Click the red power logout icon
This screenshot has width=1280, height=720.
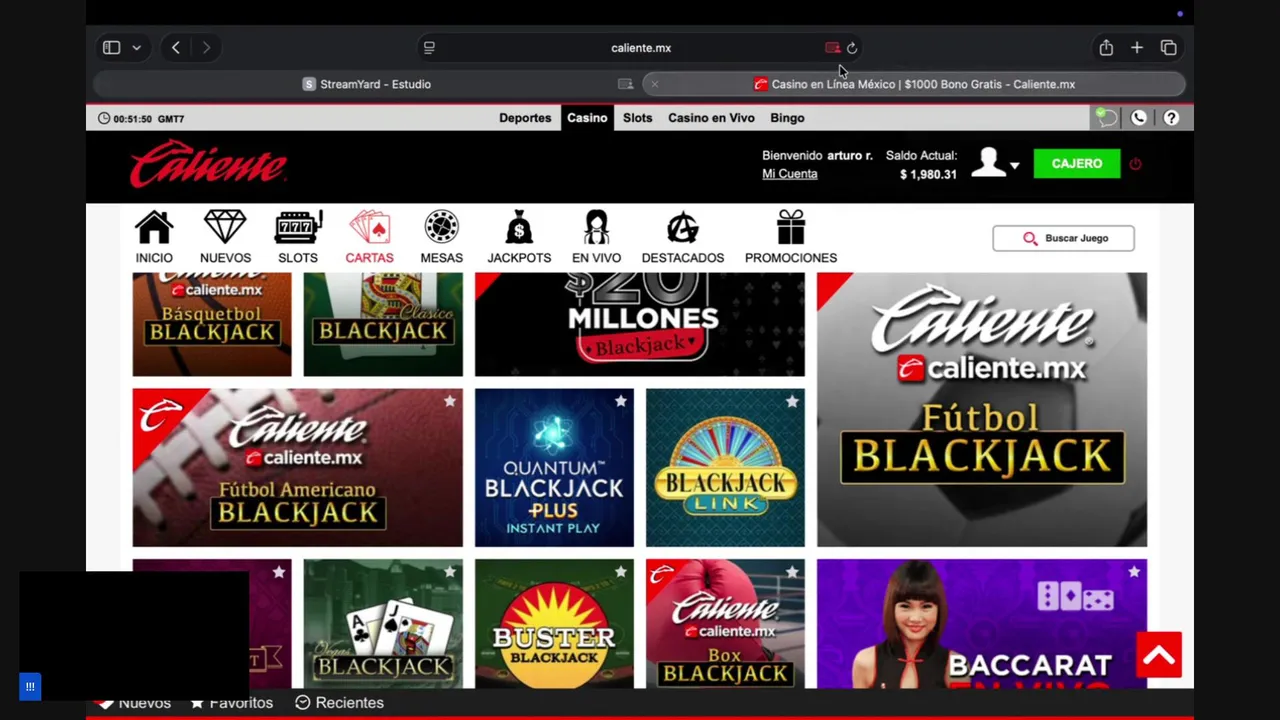[x=1135, y=164]
